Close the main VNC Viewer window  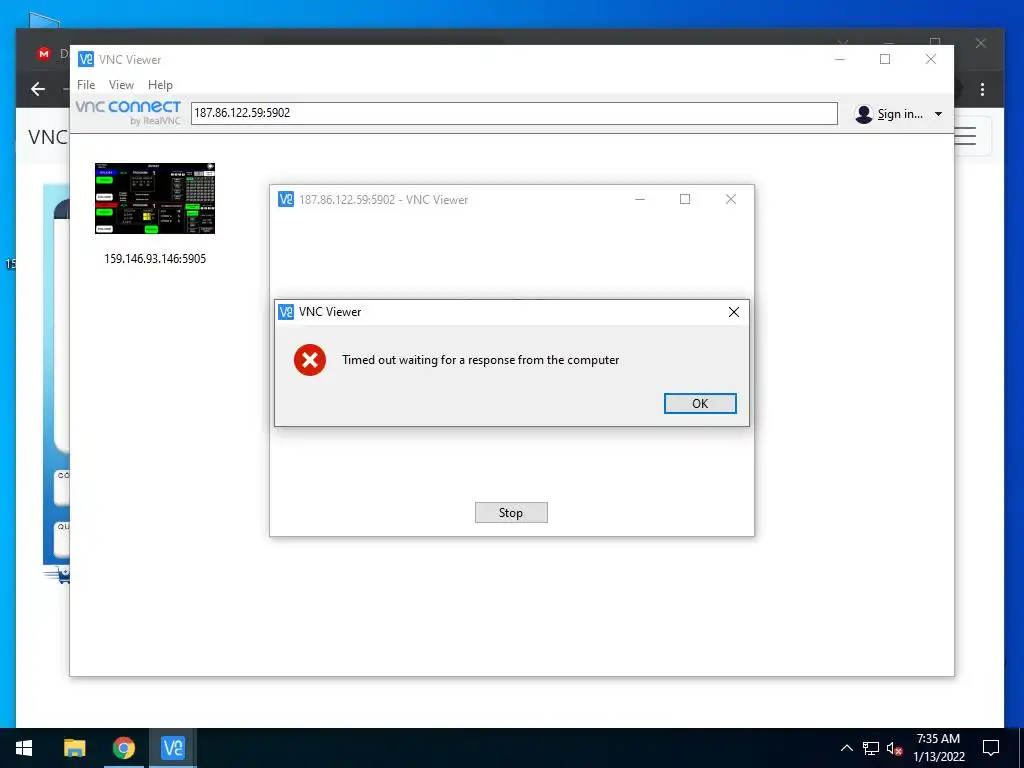pyautogui.click(x=931, y=59)
